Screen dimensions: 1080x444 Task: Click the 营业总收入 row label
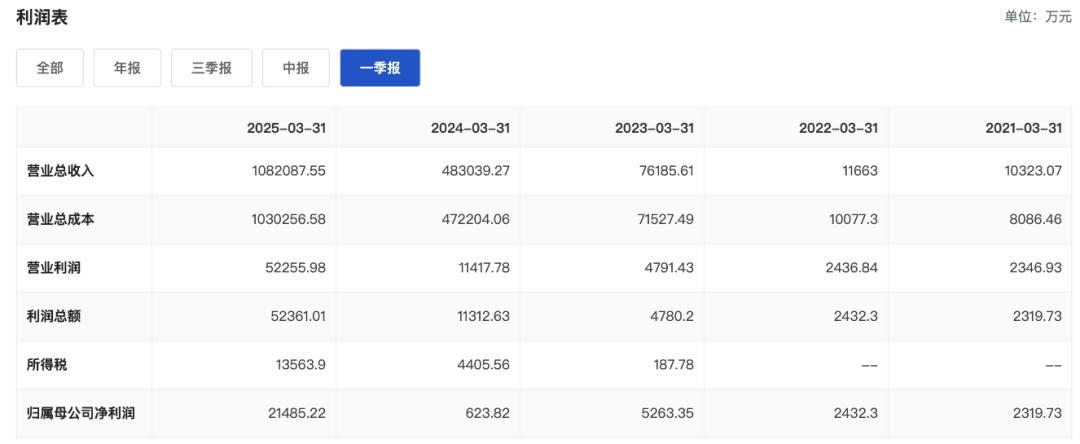(x=61, y=171)
